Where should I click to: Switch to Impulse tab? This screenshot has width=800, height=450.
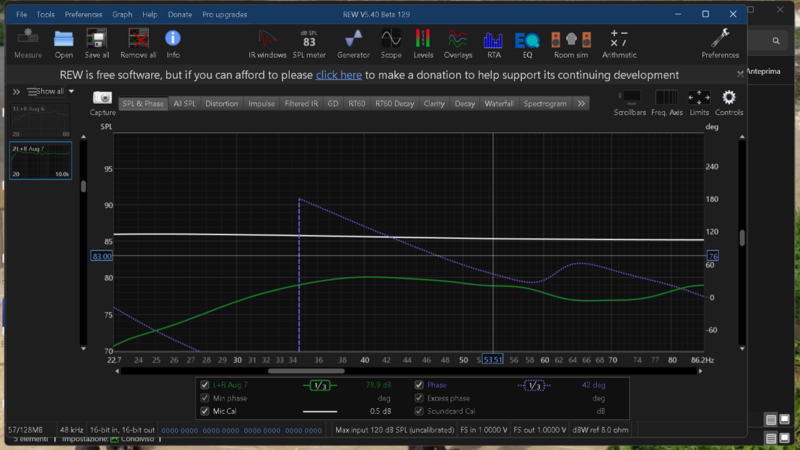(261, 104)
